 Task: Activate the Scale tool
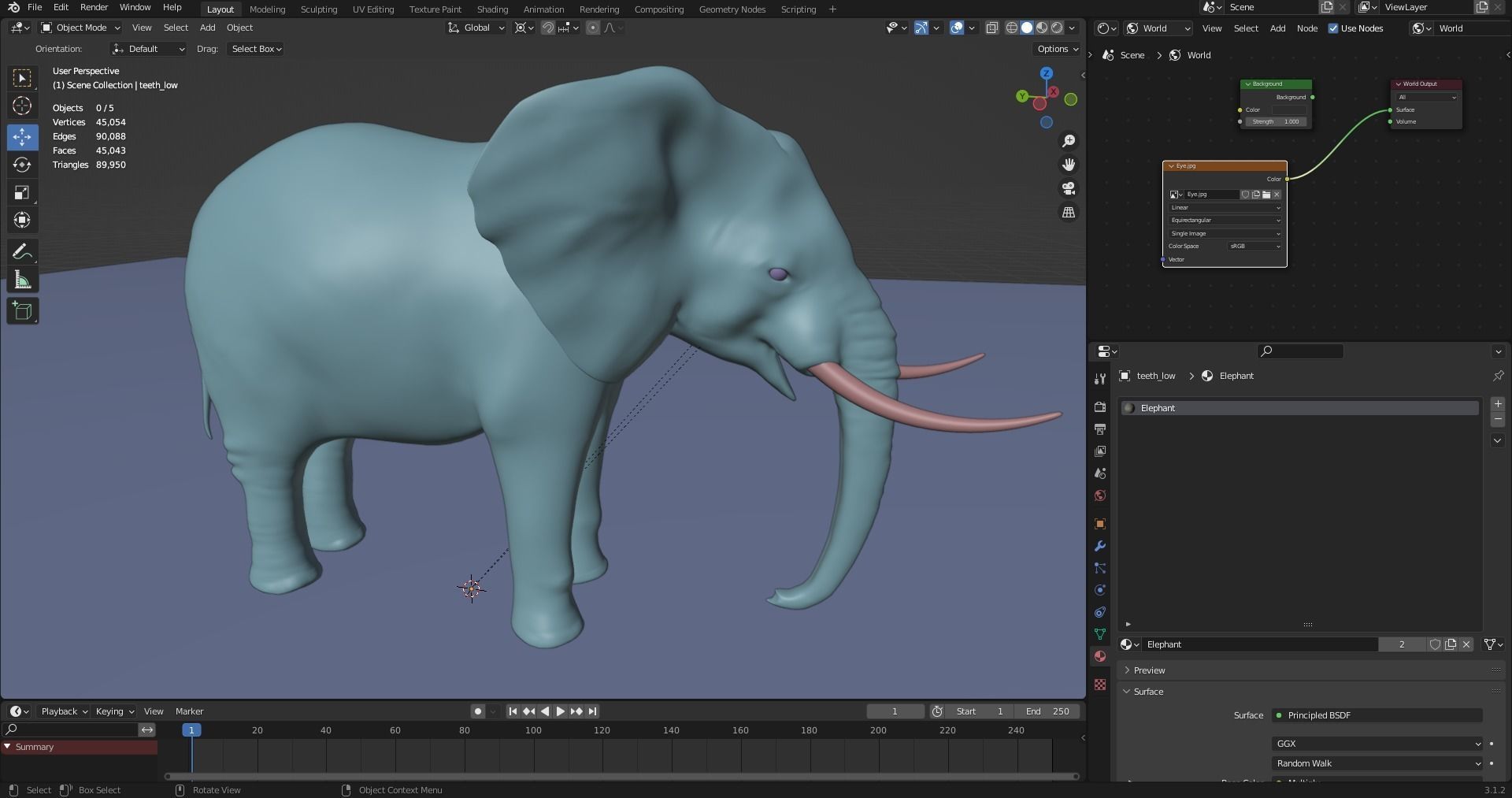[x=22, y=193]
